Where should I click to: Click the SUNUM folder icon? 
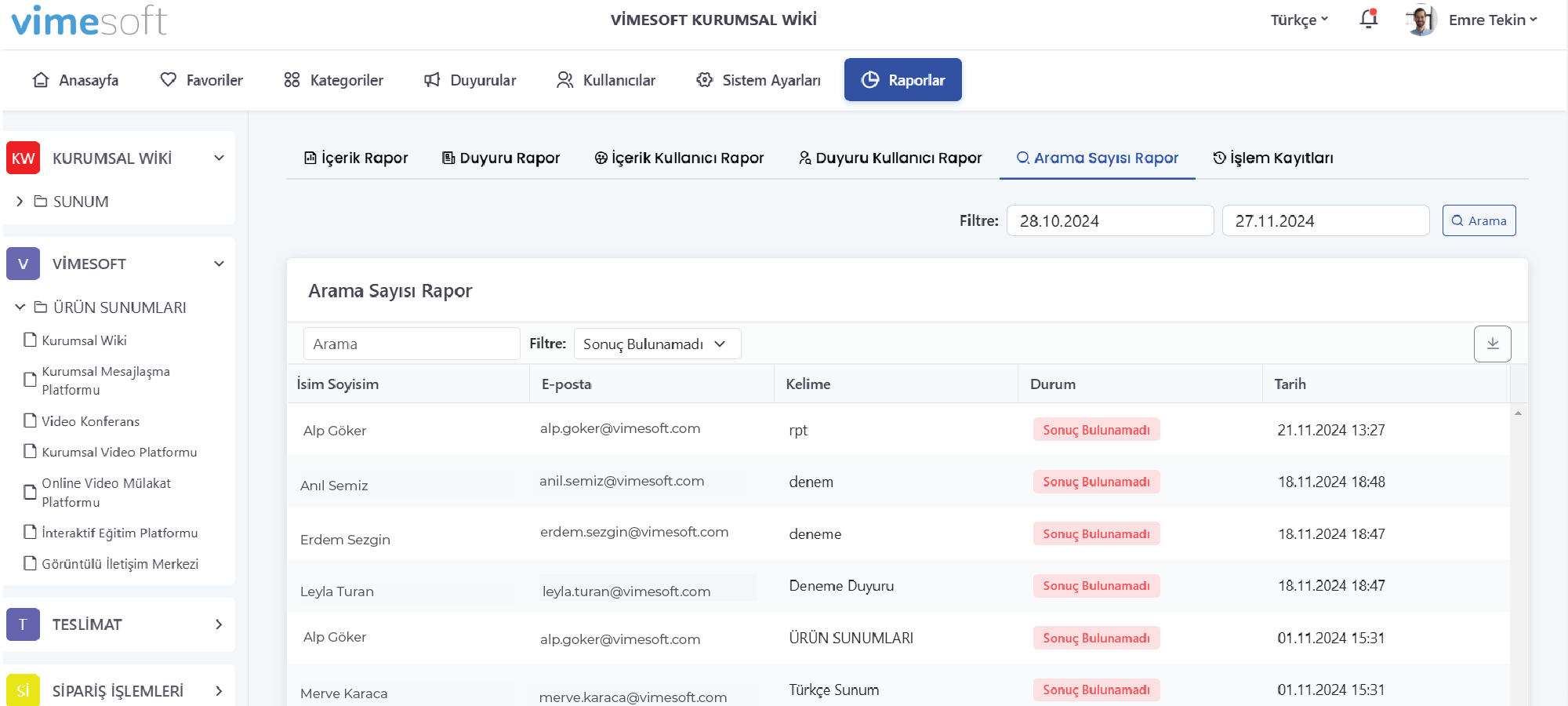(41, 202)
